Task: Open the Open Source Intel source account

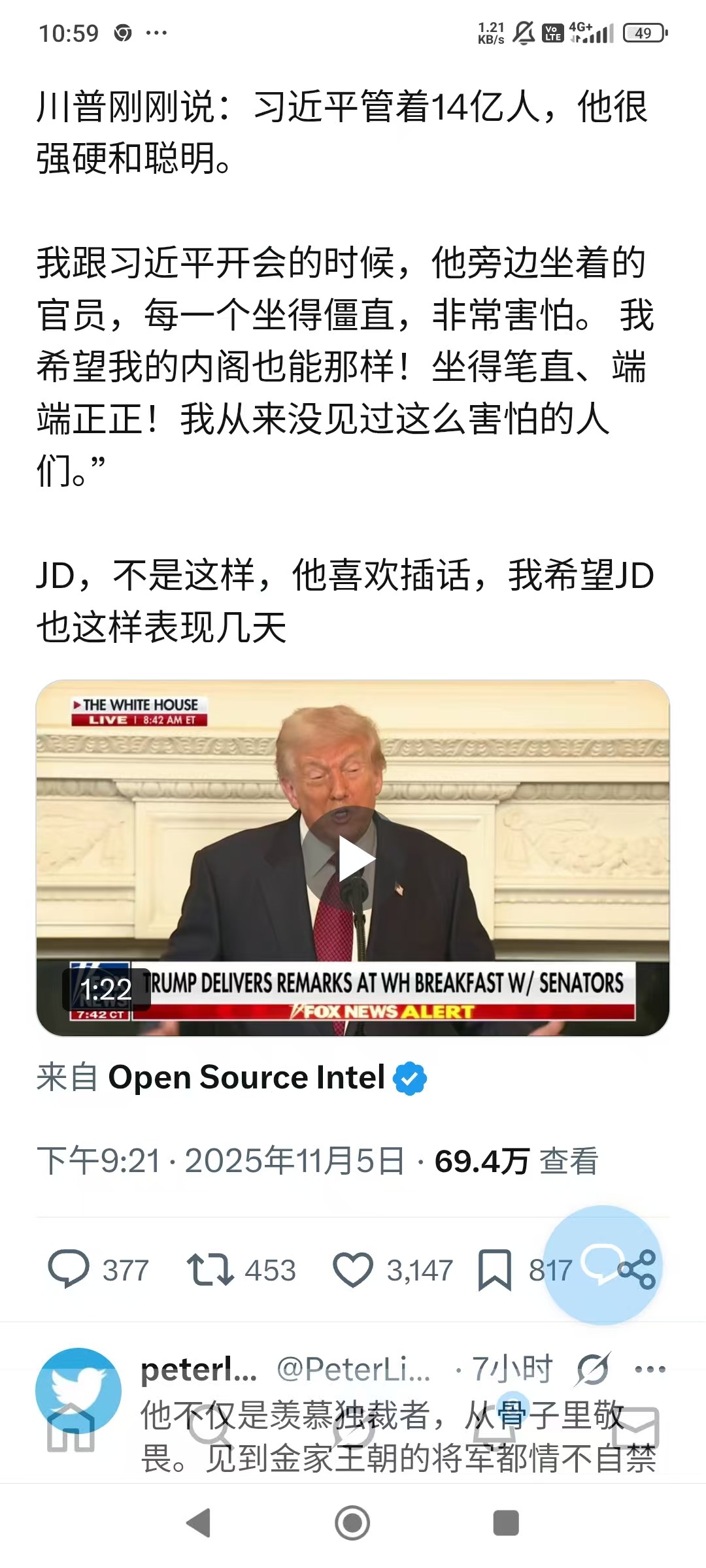Action: point(246,1077)
